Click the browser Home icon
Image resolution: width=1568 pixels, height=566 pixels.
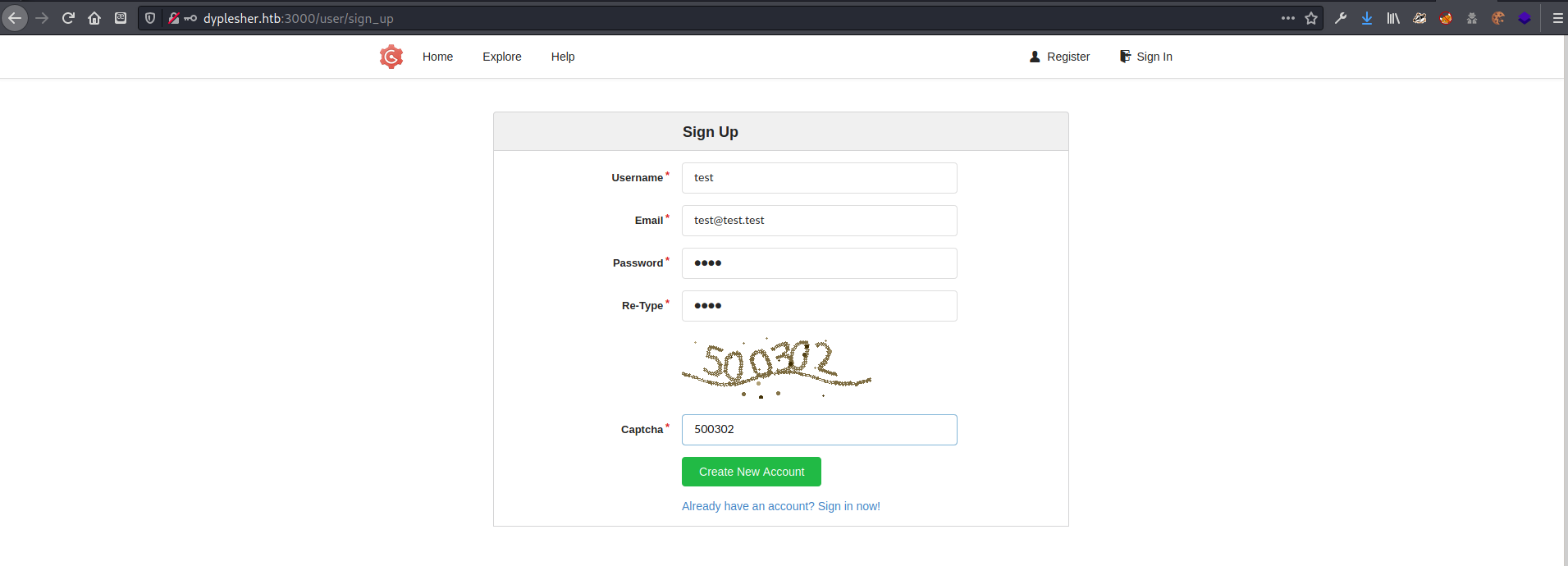(94, 18)
